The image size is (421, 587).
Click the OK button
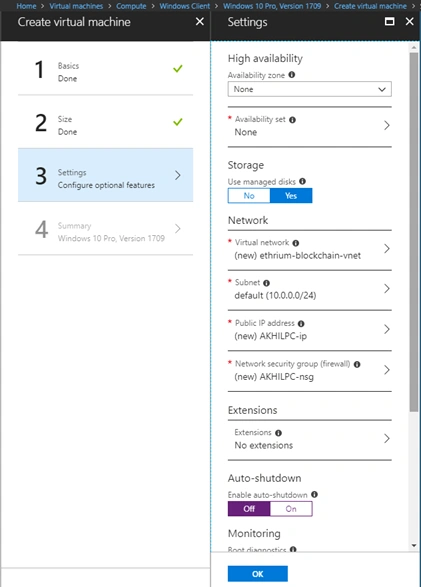257,574
